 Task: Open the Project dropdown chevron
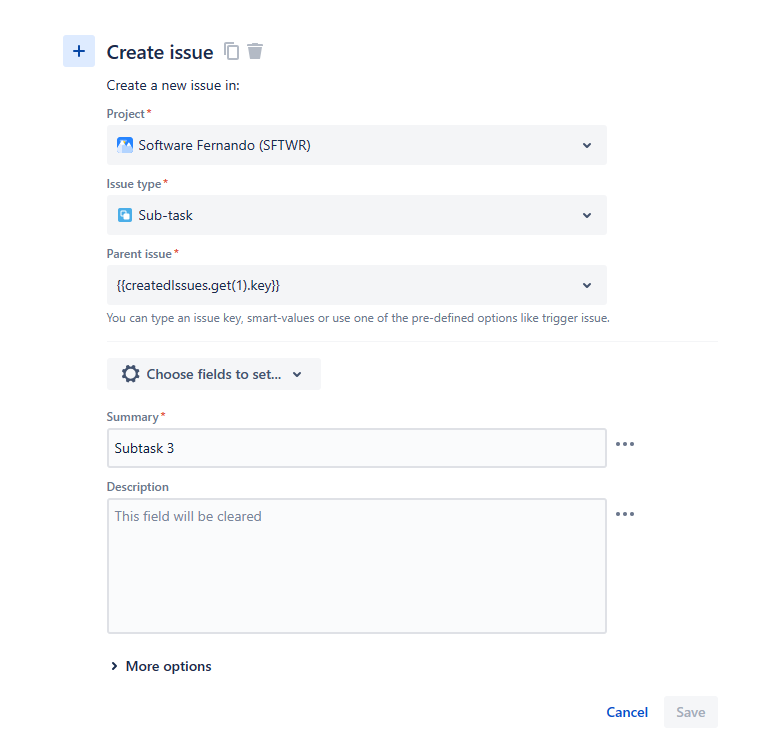(587, 145)
